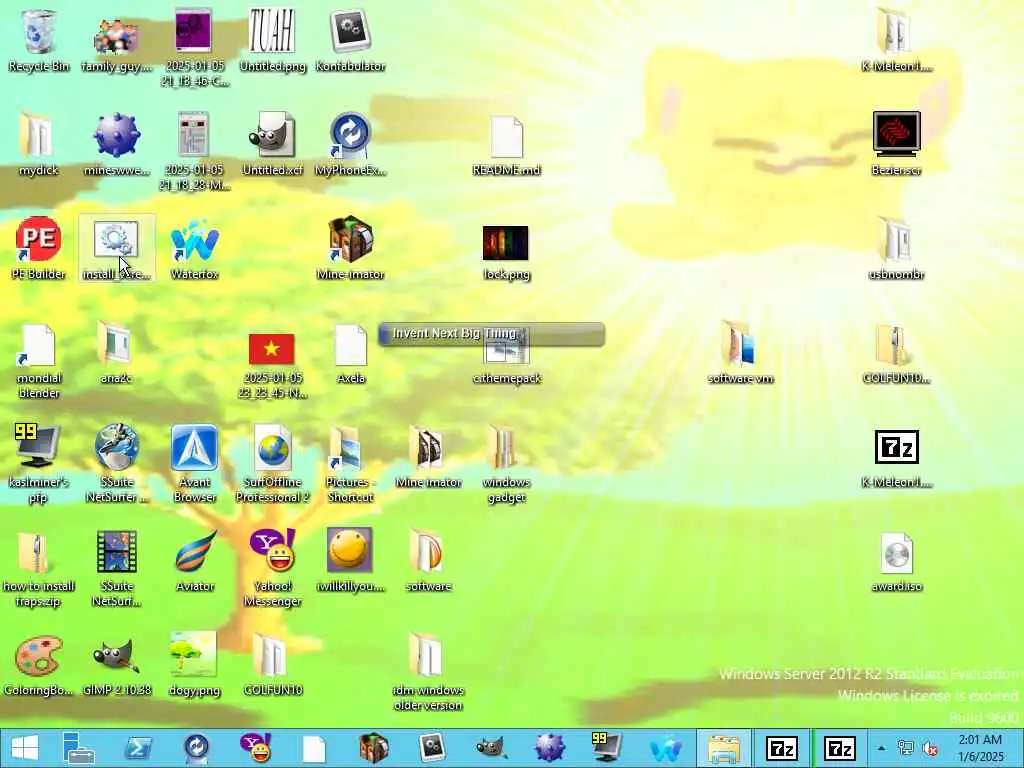Open the K-Meleon 7z archive on desktop
The image size is (1024, 768).
coord(897,456)
